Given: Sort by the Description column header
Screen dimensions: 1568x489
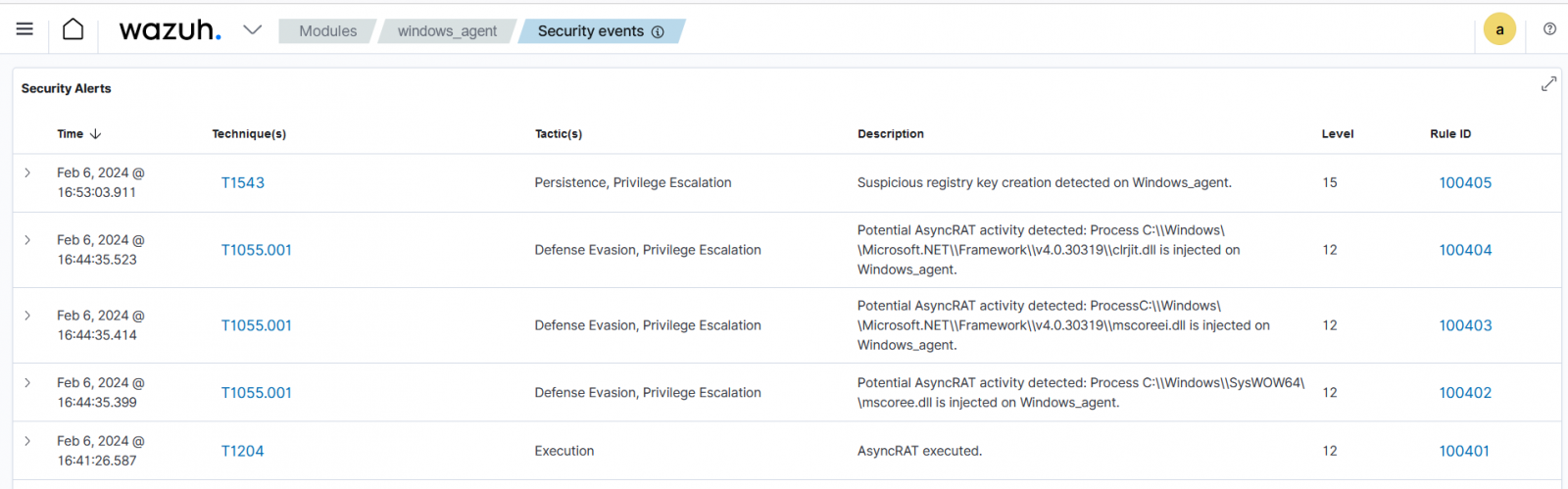Looking at the screenshot, I should (x=891, y=134).
